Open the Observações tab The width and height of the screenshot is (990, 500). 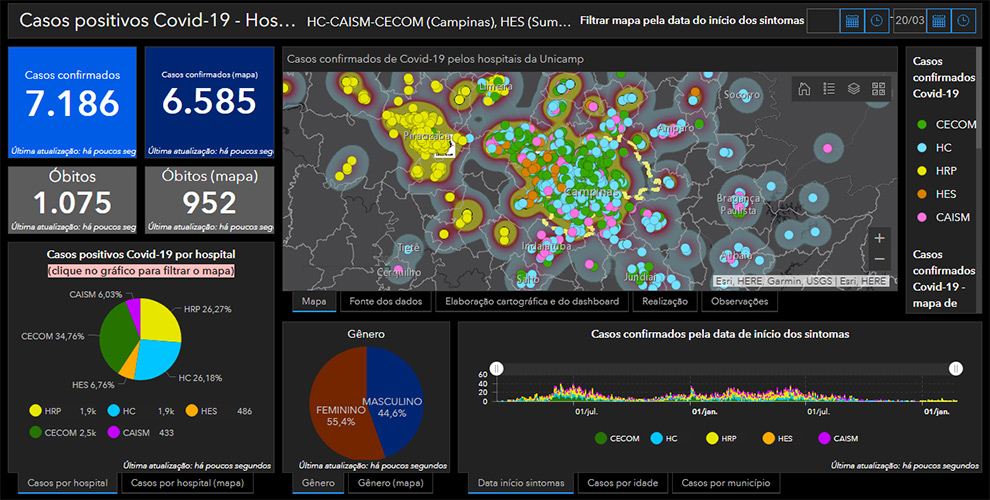739,301
